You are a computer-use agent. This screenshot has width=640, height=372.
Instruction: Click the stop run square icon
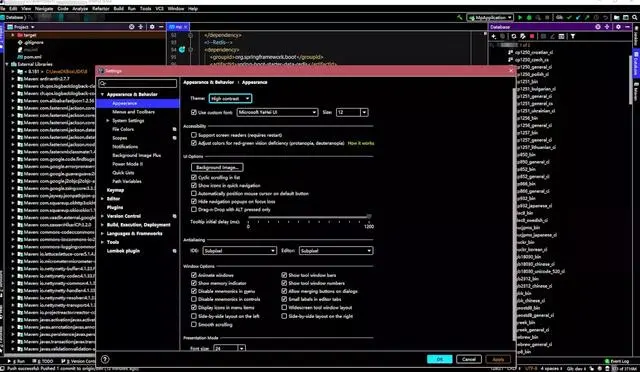pyautogui.click(x=547, y=18)
